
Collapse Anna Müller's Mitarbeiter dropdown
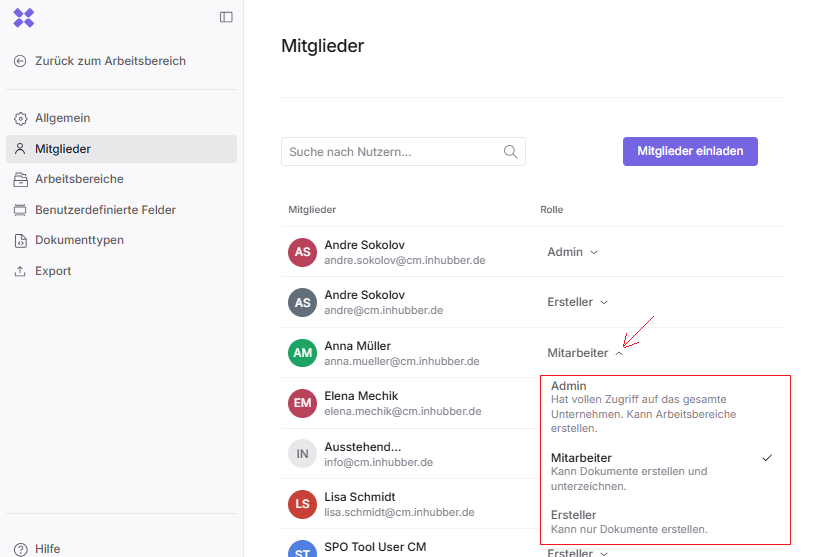[585, 353]
